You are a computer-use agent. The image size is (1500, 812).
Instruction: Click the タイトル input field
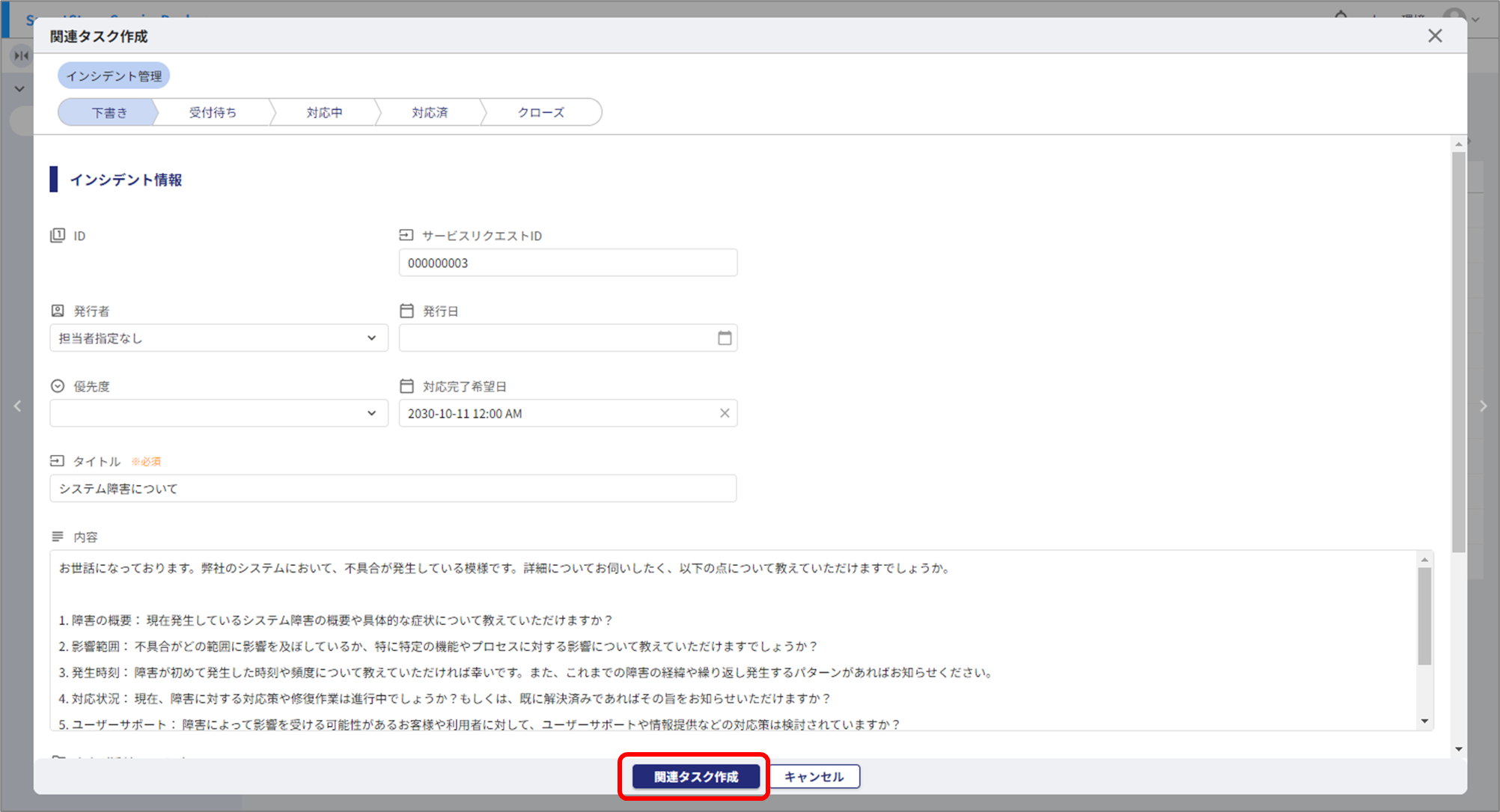(393, 489)
